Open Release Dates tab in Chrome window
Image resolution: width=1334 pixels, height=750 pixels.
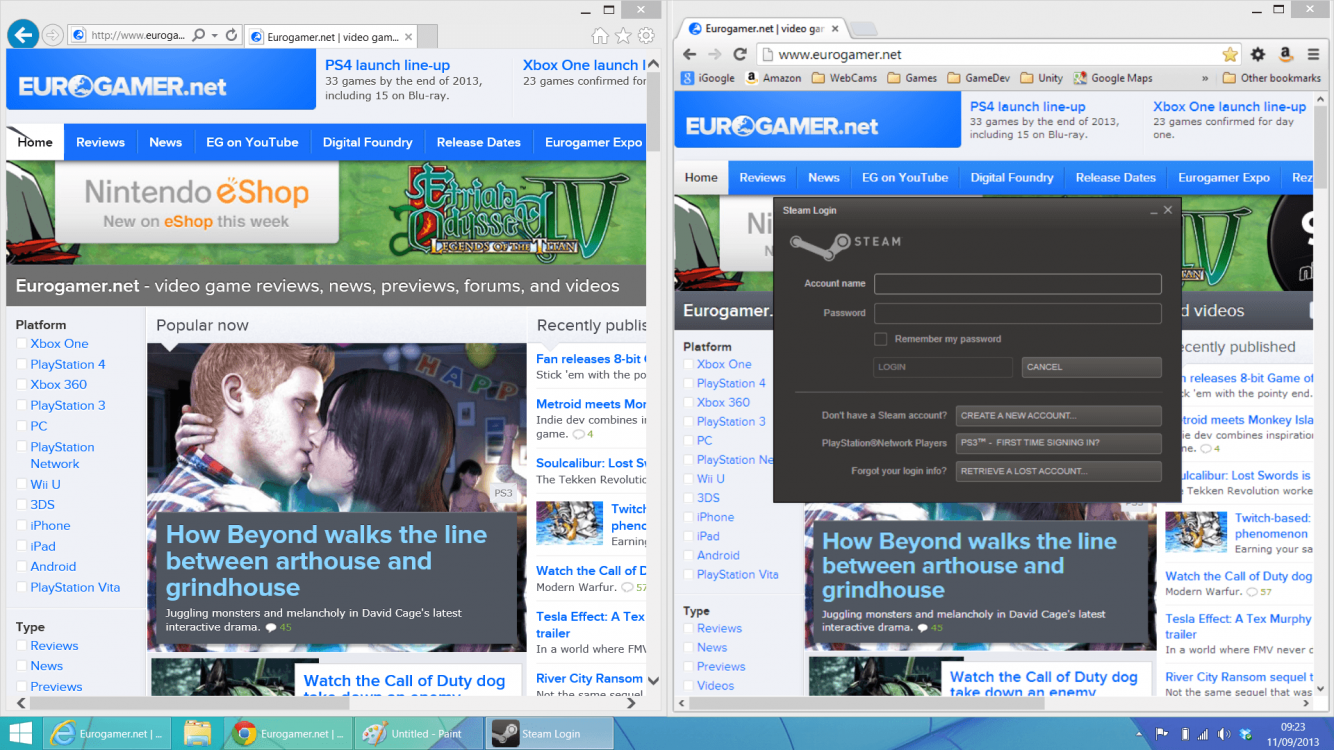tap(1116, 178)
